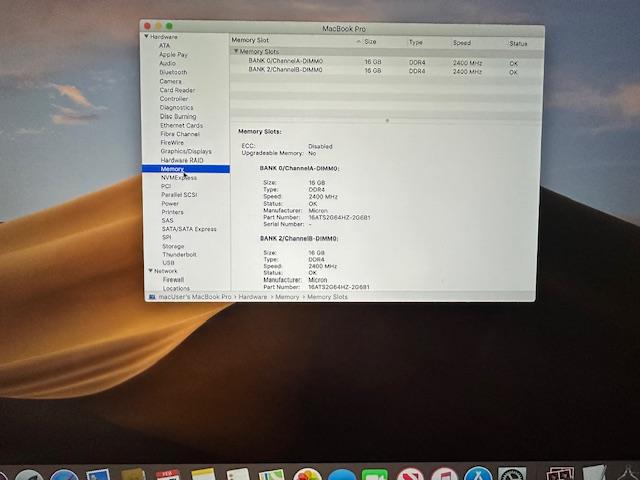Viewport: 640px width, 480px height.
Task: Collapse the Hardware section in sidebar
Action: pyautogui.click(x=147, y=36)
